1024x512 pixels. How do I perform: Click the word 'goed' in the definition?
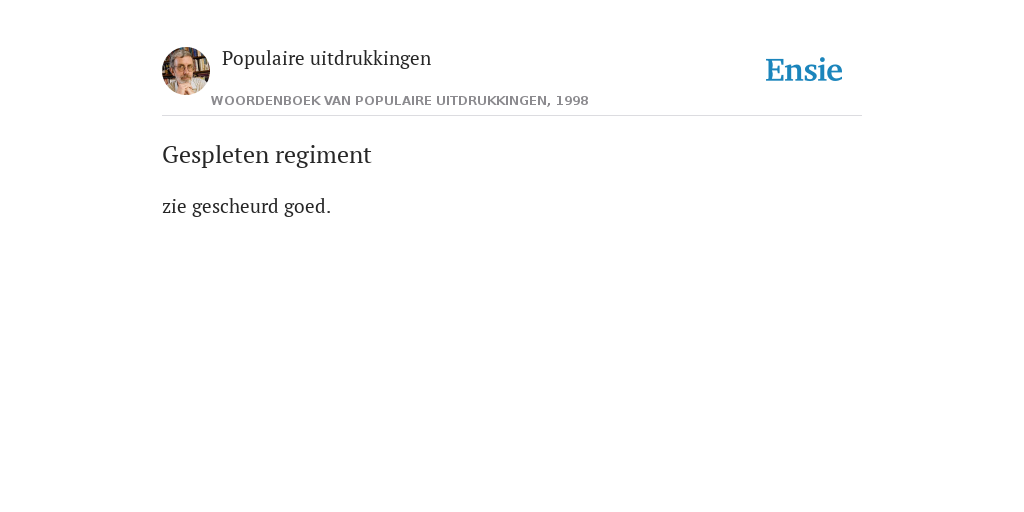305,206
